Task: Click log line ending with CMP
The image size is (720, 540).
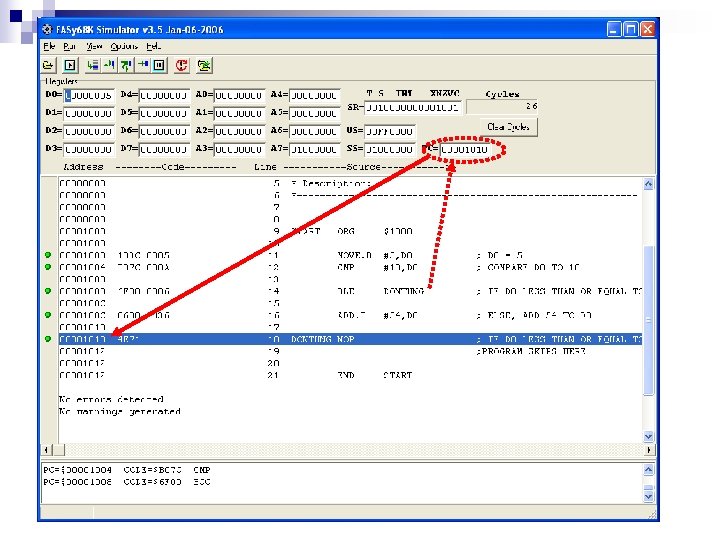Action: click(127, 470)
